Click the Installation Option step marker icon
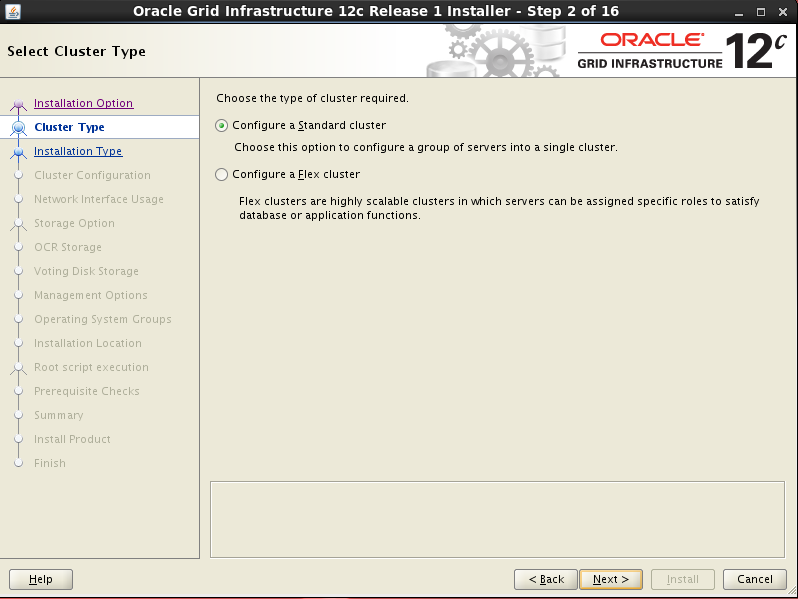The image size is (798, 599). (19, 105)
